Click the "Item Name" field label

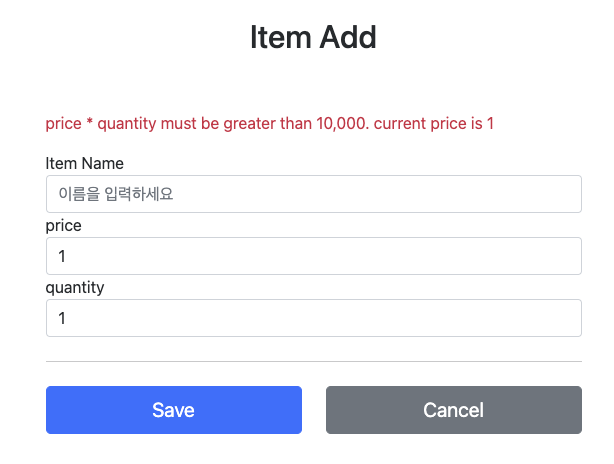[85, 163]
